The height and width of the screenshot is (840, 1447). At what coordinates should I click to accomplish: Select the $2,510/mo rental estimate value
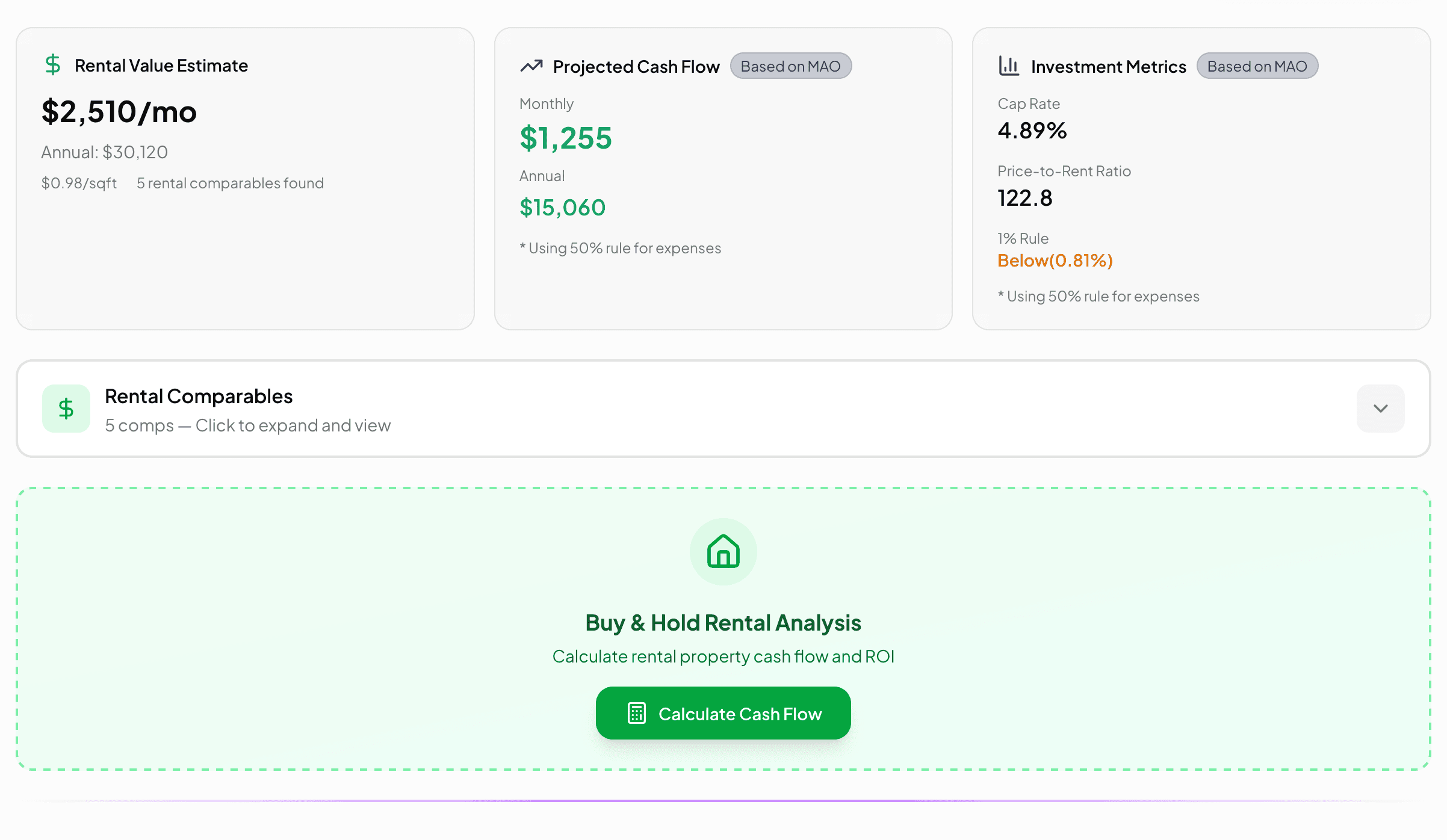(x=119, y=113)
